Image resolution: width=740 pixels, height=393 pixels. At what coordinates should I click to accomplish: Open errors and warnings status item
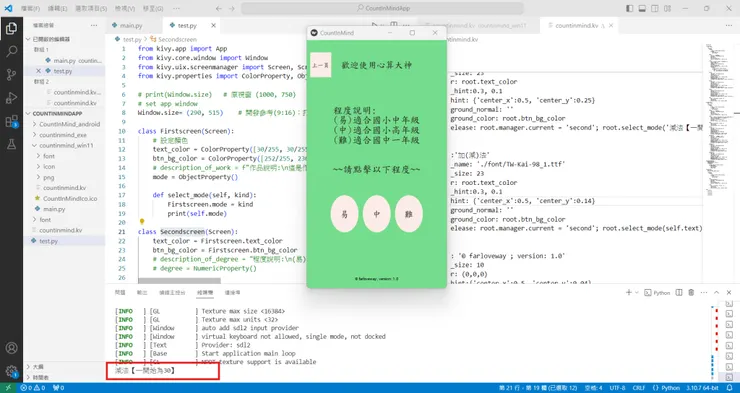(33, 388)
